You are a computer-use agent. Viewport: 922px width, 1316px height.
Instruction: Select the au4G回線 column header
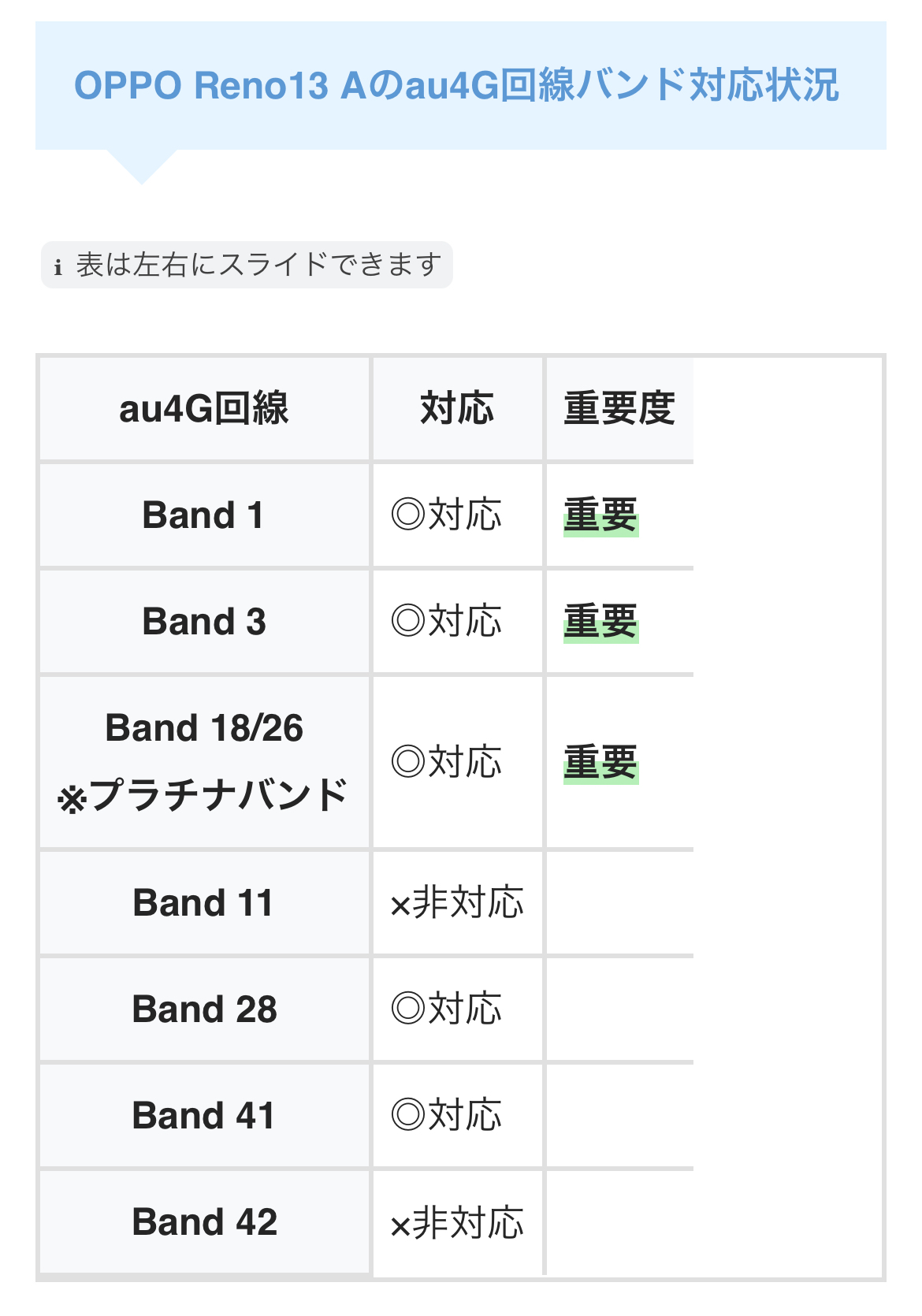tap(204, 408)
